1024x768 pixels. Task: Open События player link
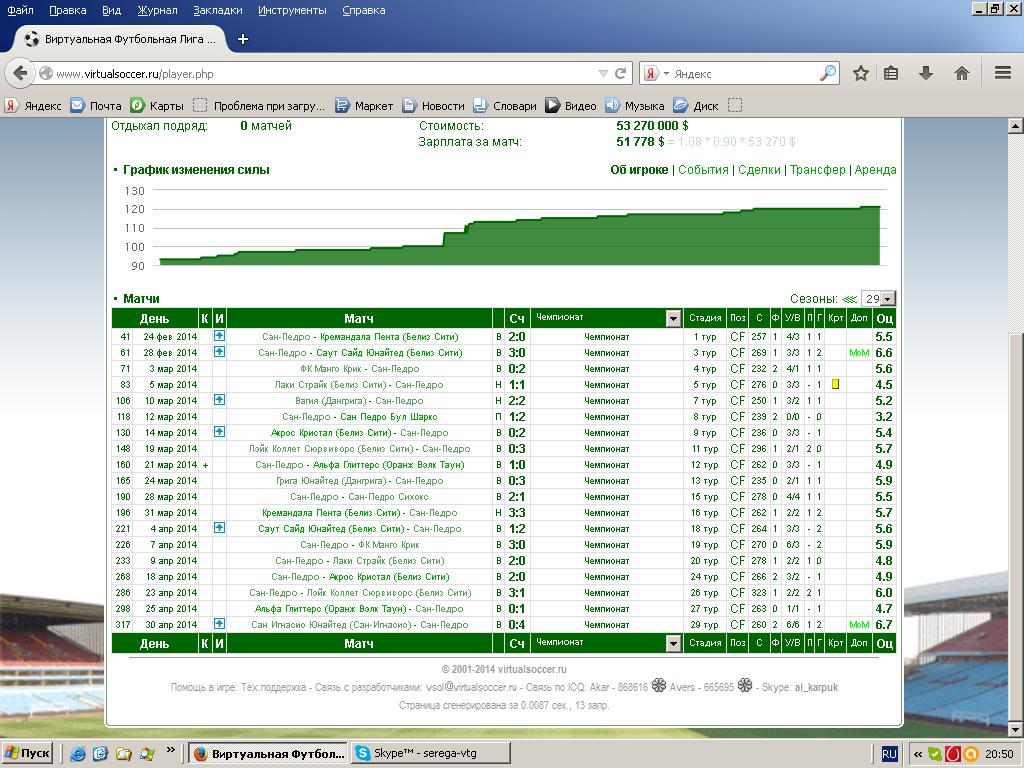tap(703, 170)
